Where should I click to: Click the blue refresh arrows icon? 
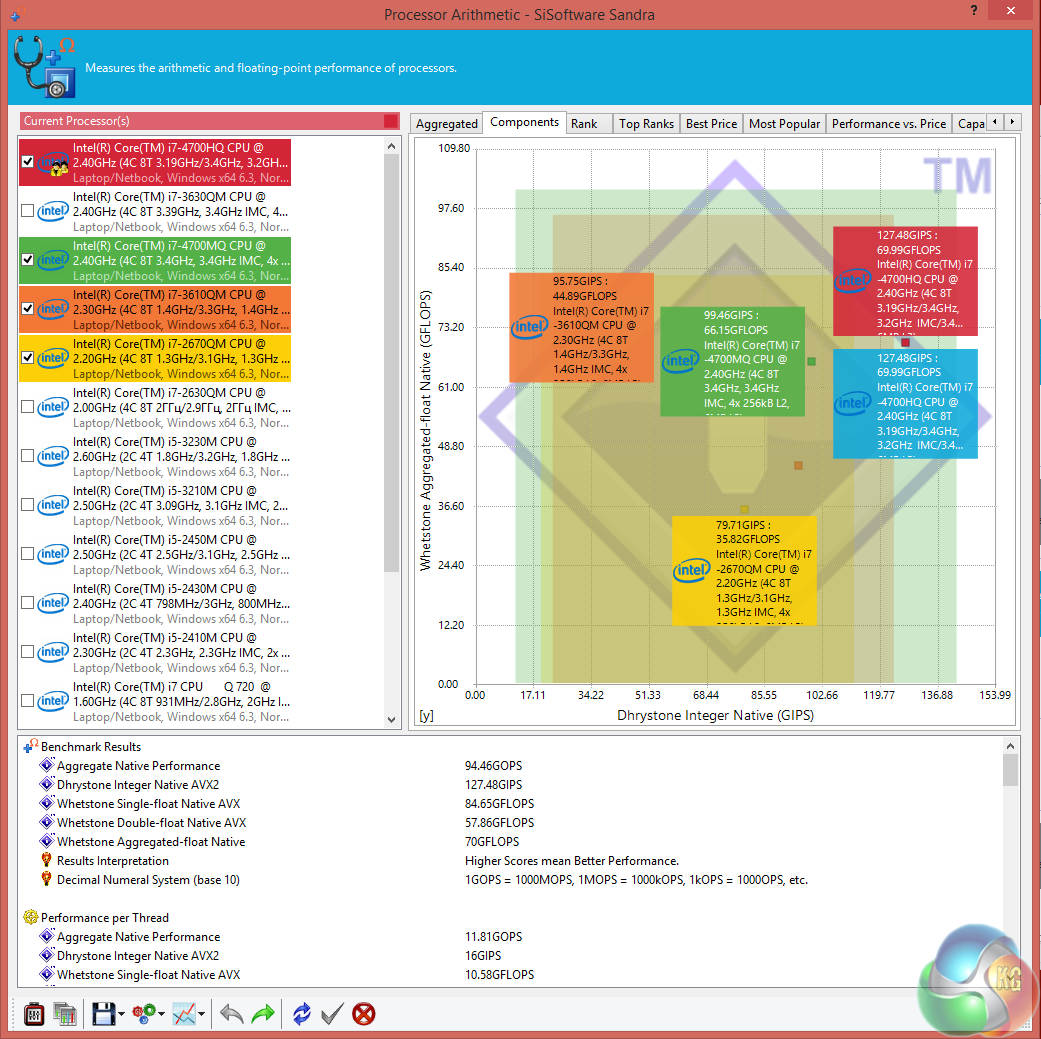(x=301, y=1014)
